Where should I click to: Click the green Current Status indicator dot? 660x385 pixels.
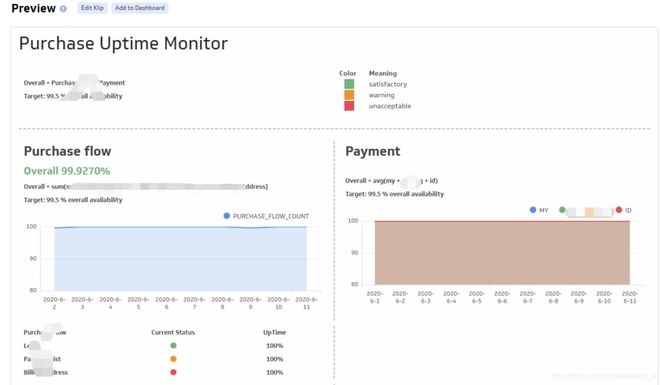pos(173,345)
